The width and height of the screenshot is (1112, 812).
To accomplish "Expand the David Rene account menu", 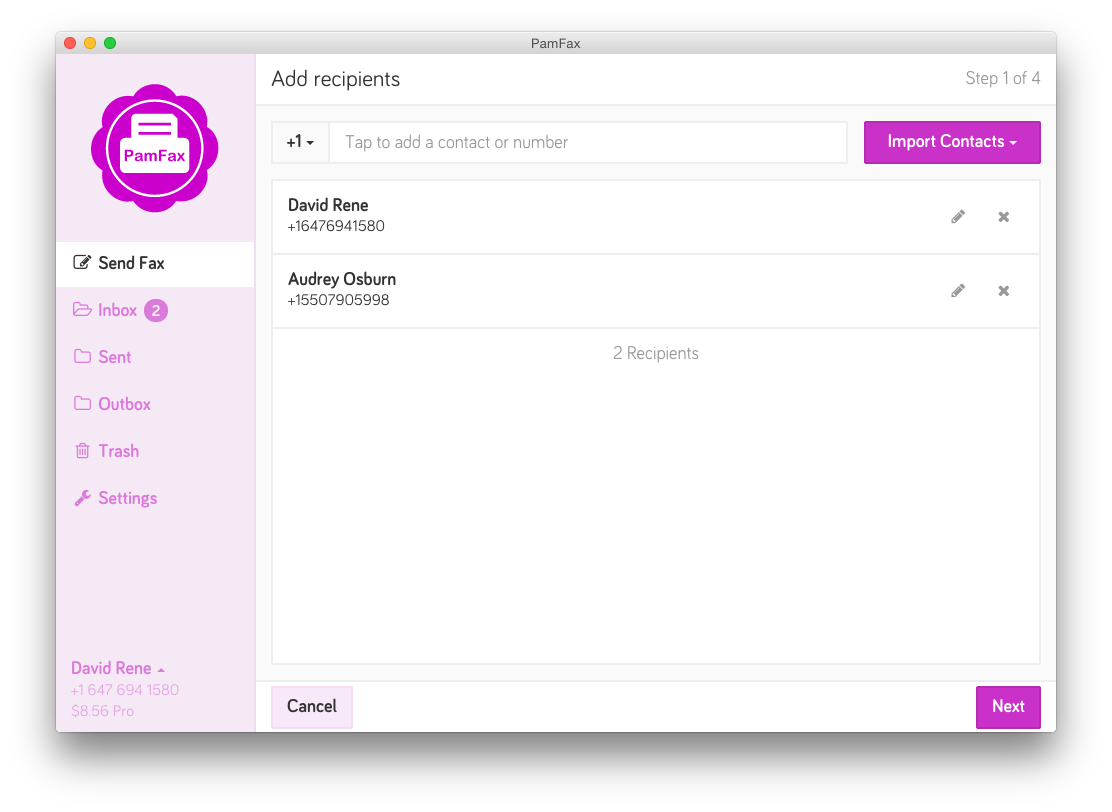I will click(x=118, y=669).
